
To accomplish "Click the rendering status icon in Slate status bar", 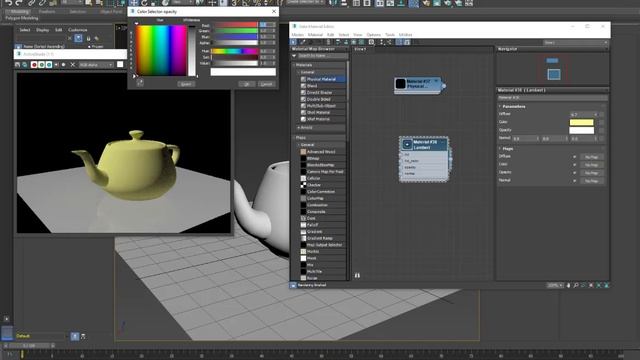I will [x=293, y=285].
